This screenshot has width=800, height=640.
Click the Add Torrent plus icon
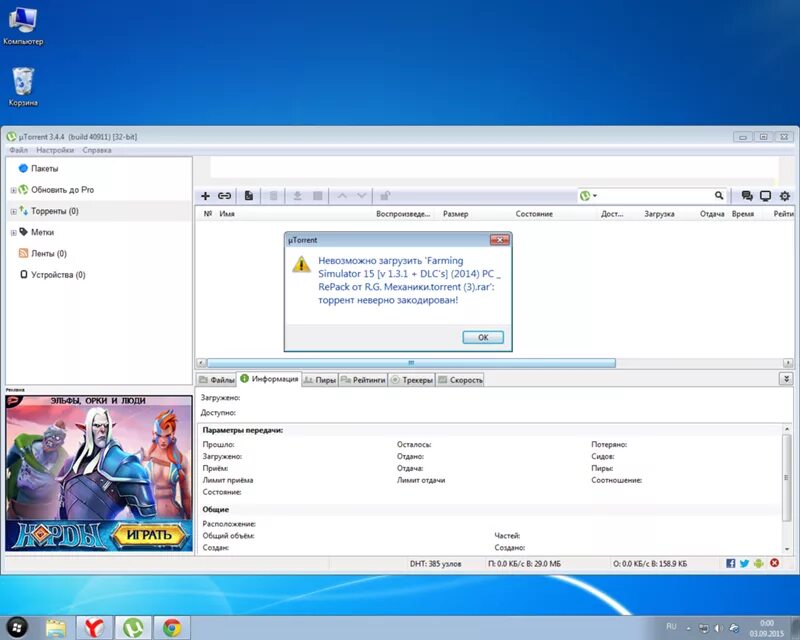pos(205,196)
